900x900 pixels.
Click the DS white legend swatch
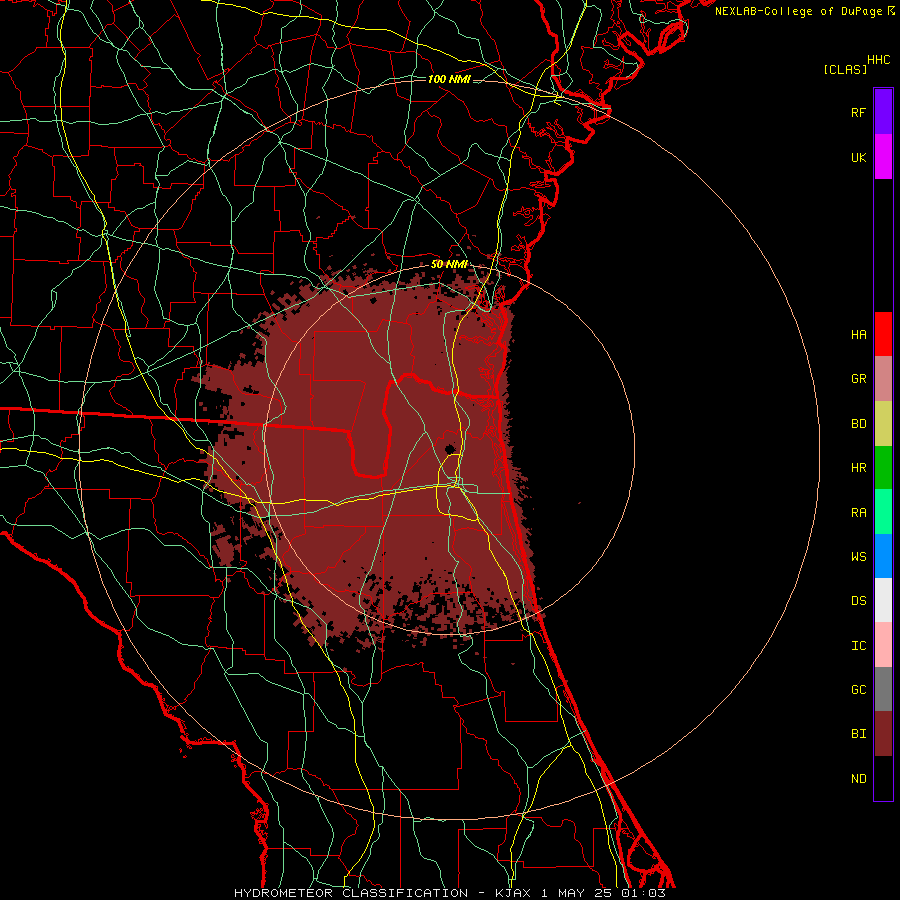[x=883, y=600]
